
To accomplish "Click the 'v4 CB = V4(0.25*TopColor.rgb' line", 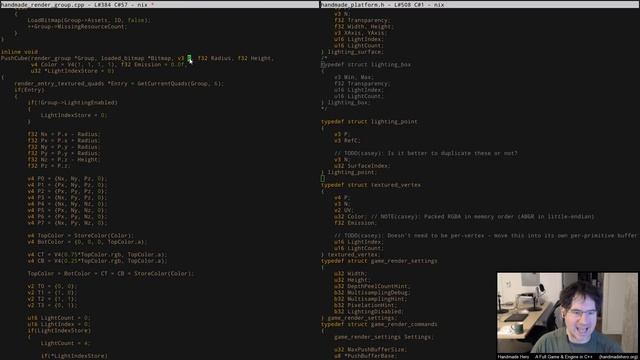I will click(98, 261).
